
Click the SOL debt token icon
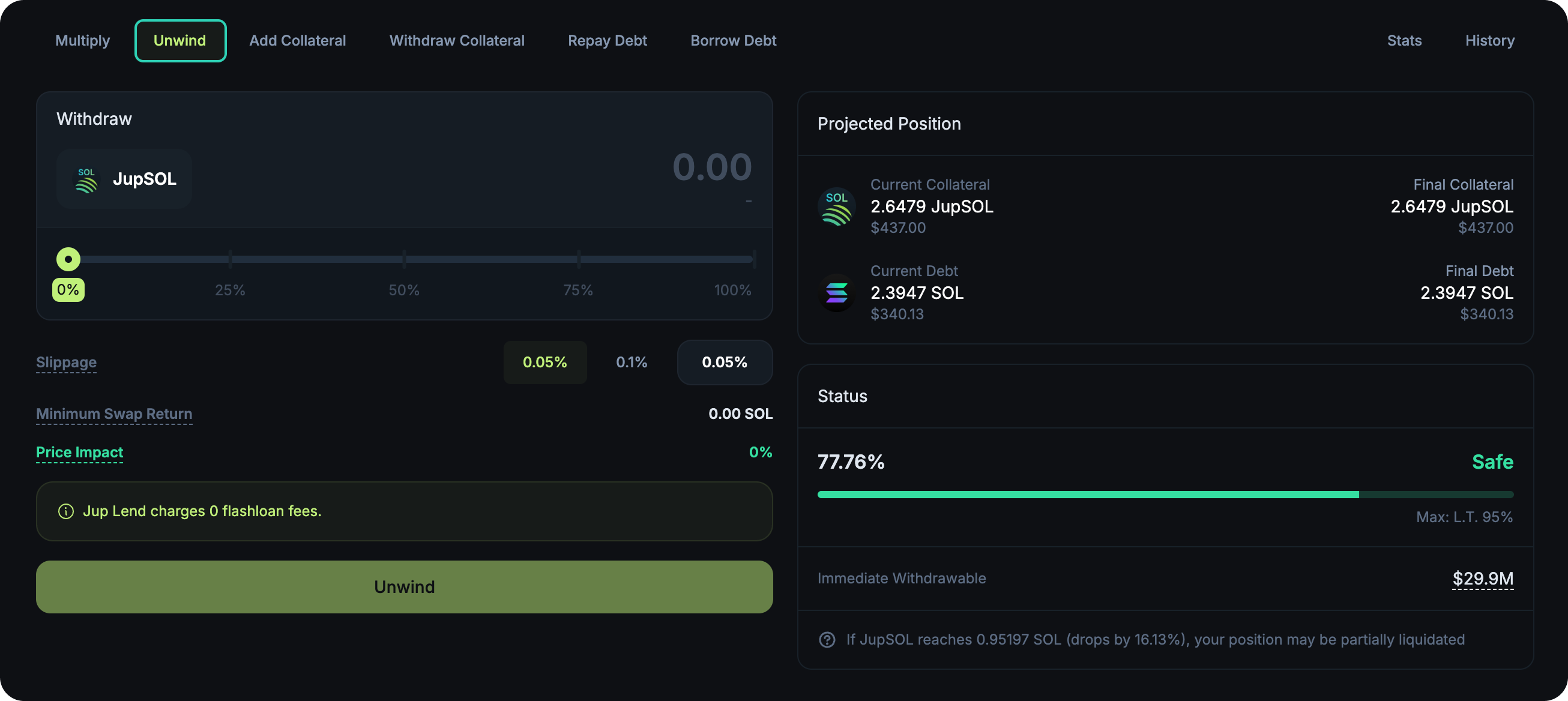pyautogui.click(x=836, y=293)
